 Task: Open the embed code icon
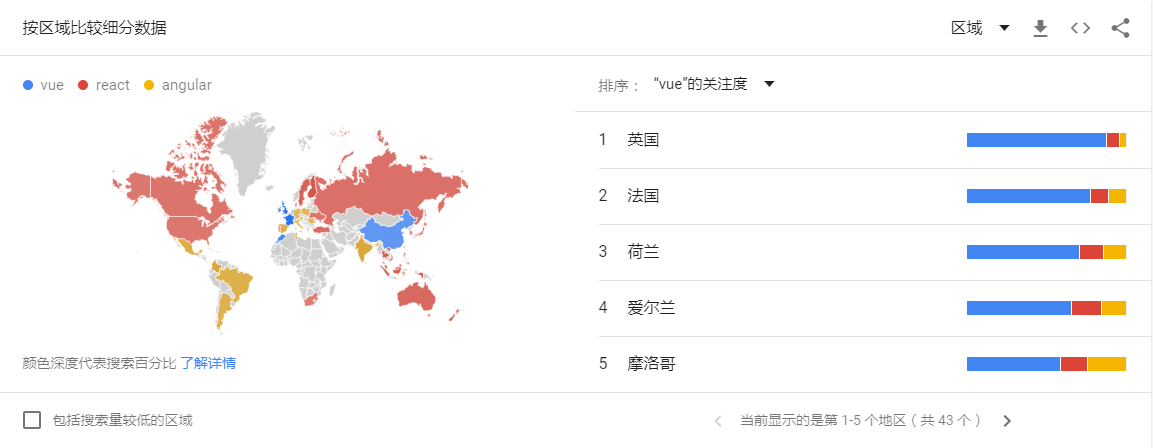pyautogui.click(x=1080, y=29)
